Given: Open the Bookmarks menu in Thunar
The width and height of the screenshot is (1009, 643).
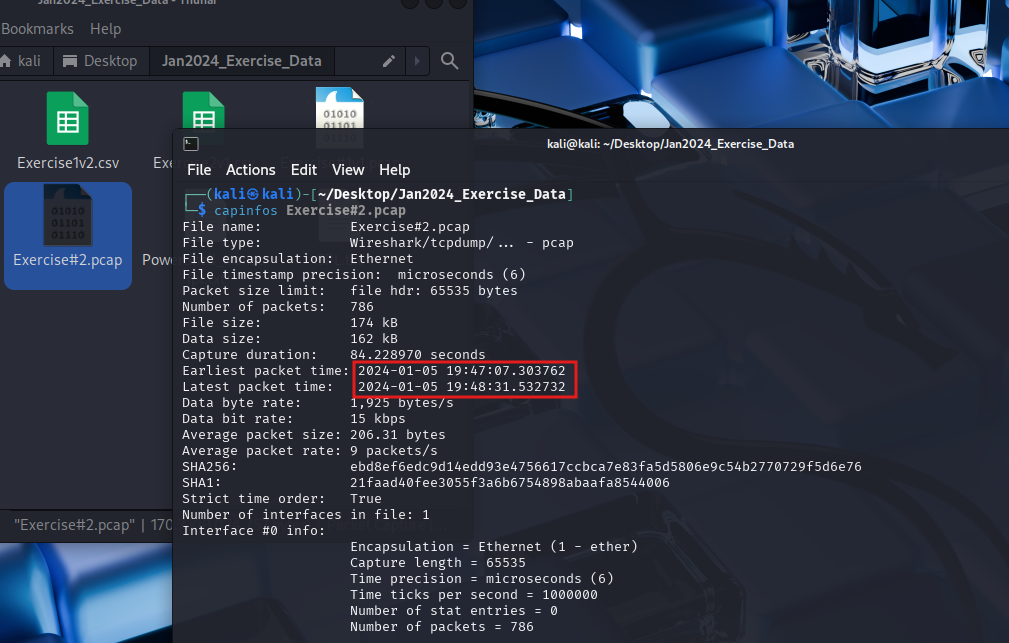Looking at the screenshot, I should [x=35, y=29].
